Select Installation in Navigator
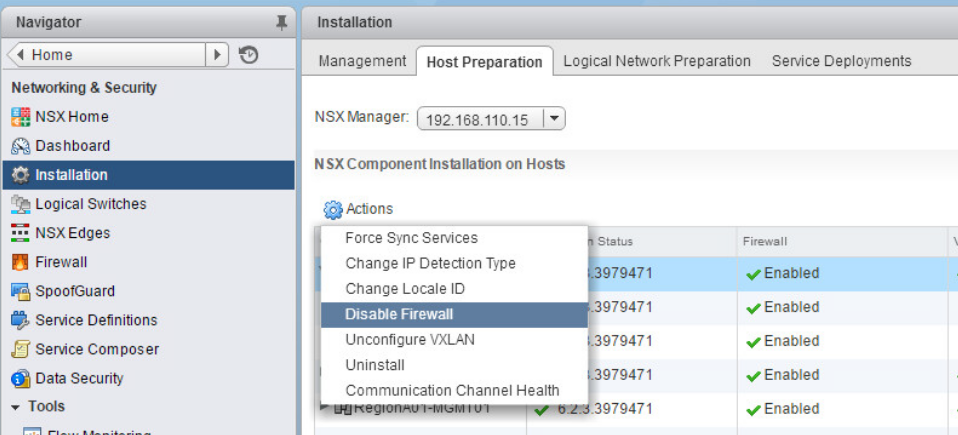The width and height of the screenshot is (958, 435). (x=148, y=175)
